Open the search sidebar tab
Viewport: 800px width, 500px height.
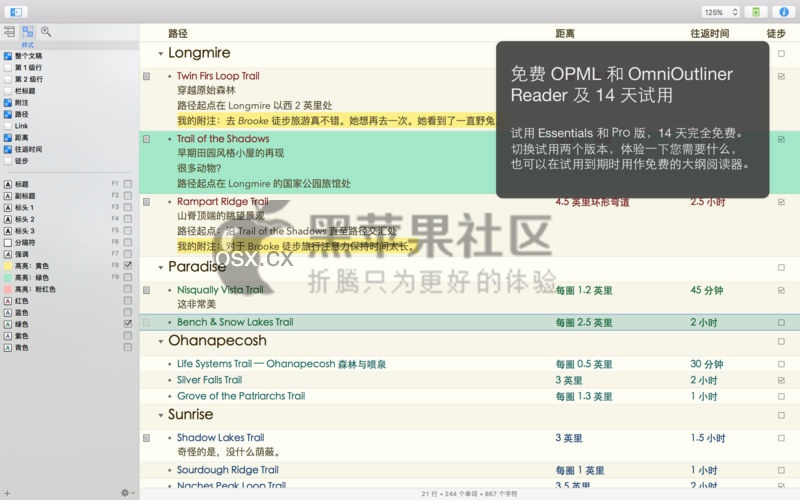[46, 32]
